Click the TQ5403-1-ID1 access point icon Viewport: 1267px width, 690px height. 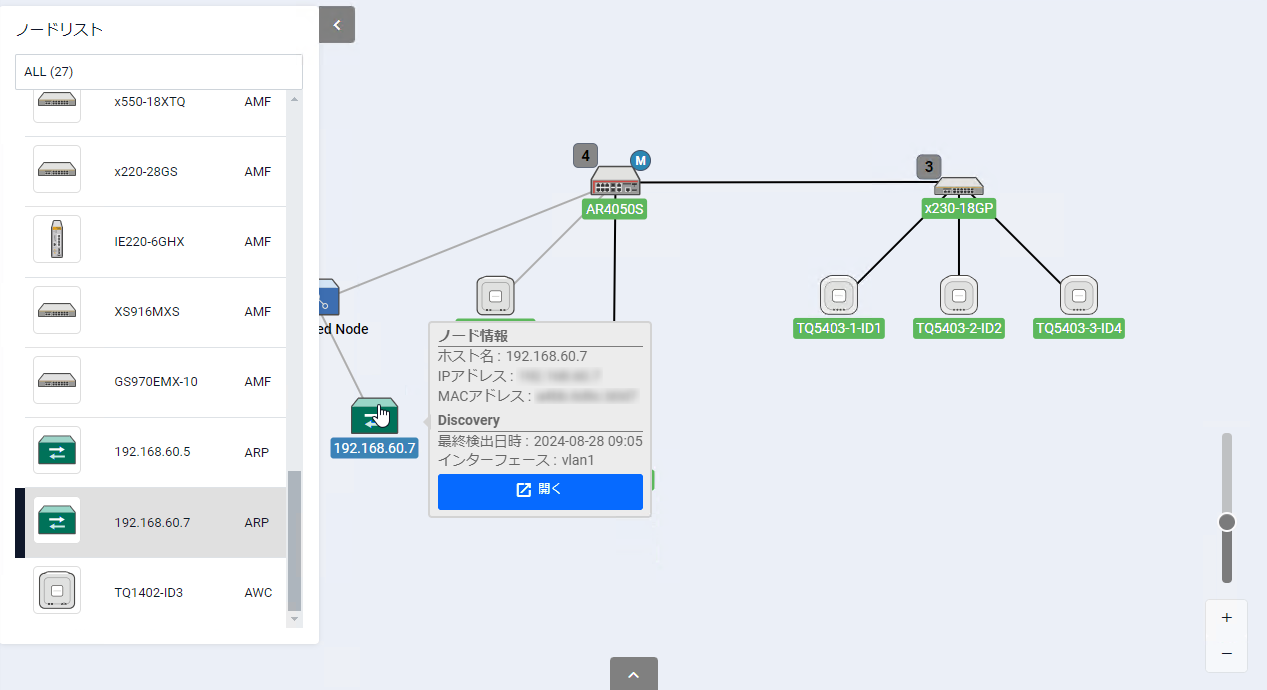tap(839, 296)
